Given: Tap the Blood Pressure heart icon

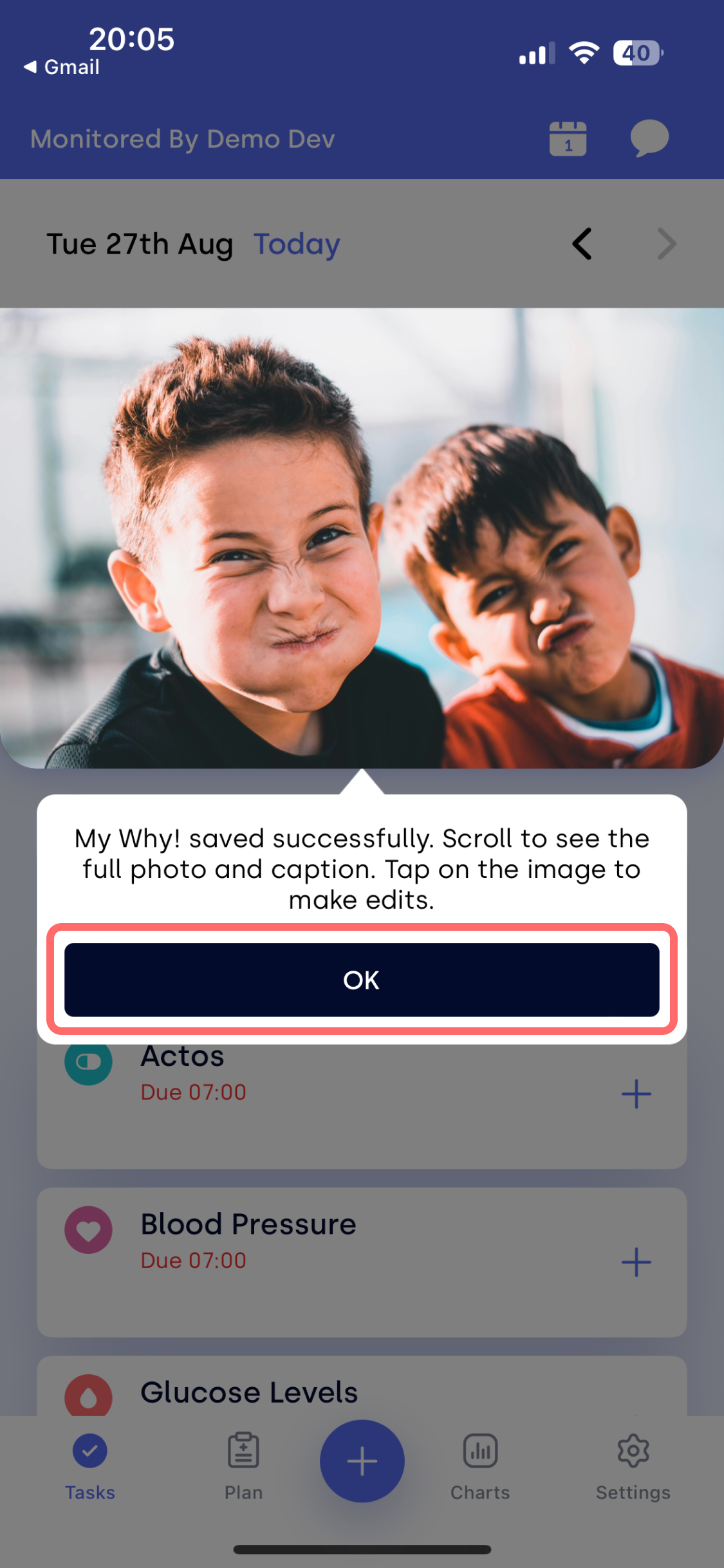Looking at the screenshot, I should pos(88,1229).
